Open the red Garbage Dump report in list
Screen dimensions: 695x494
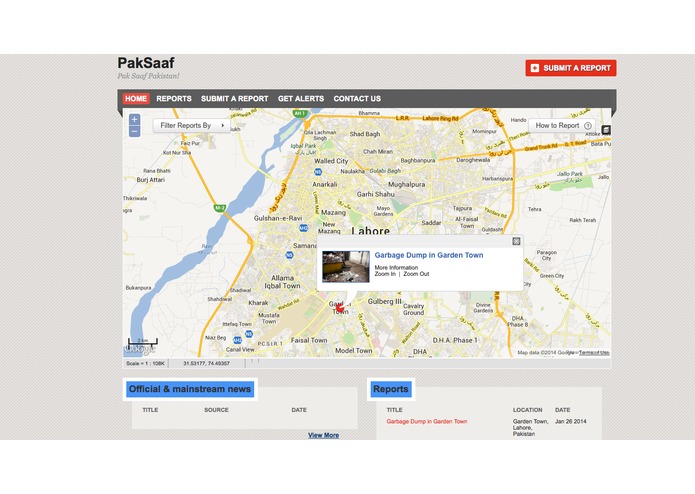coord(427,421)
